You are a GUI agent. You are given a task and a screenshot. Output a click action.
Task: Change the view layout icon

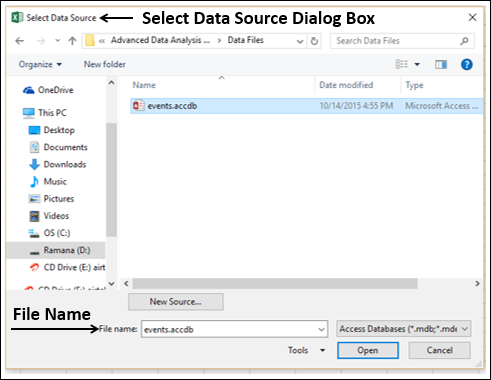click(x=402, y=64)
